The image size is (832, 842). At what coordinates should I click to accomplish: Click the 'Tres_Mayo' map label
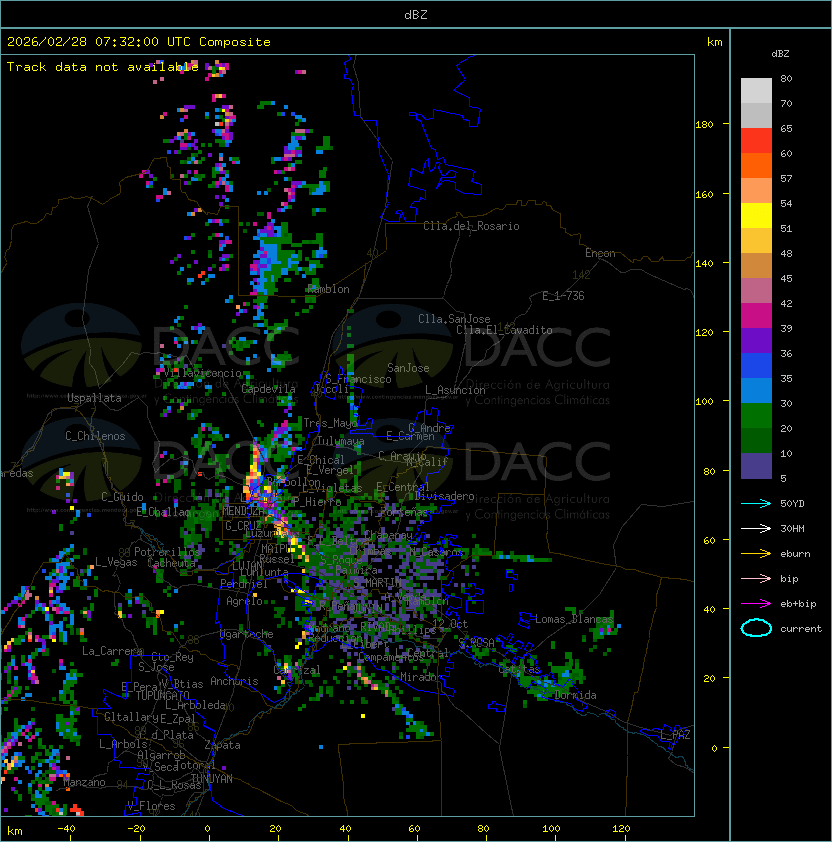330,423
